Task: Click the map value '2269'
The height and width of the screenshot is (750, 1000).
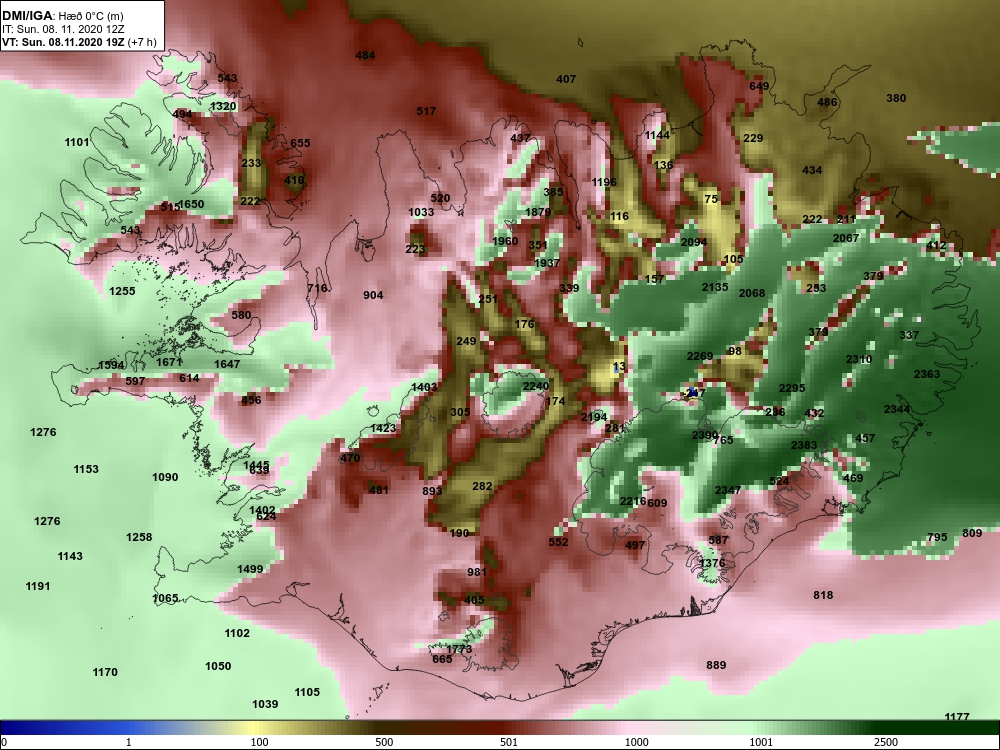Action: pyautogui.click(x=700, y=357)
